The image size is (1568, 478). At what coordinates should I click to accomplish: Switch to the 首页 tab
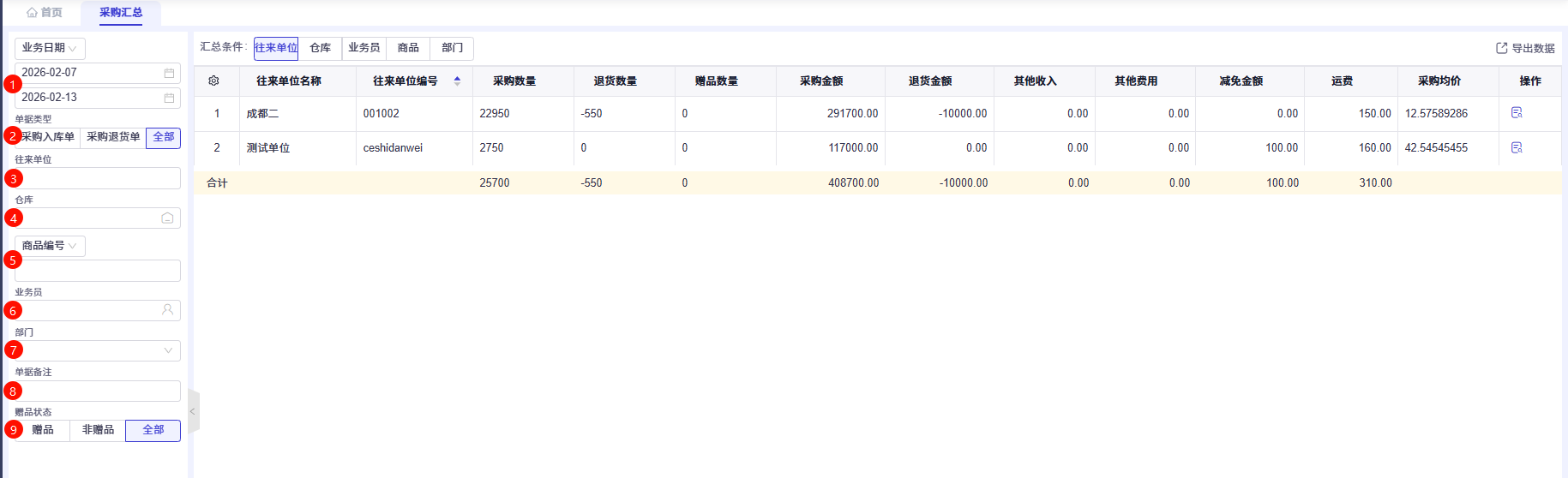click(x=45, y=13)
